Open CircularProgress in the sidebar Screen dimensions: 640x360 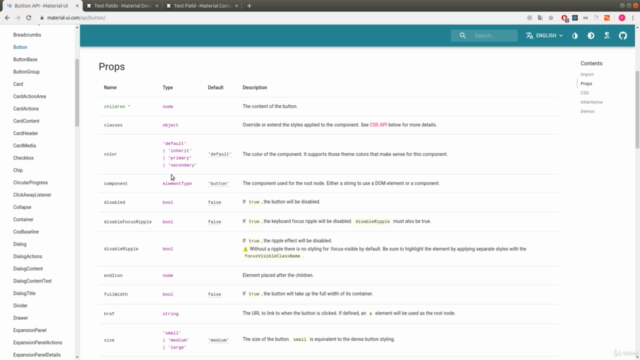coord(30,182)
